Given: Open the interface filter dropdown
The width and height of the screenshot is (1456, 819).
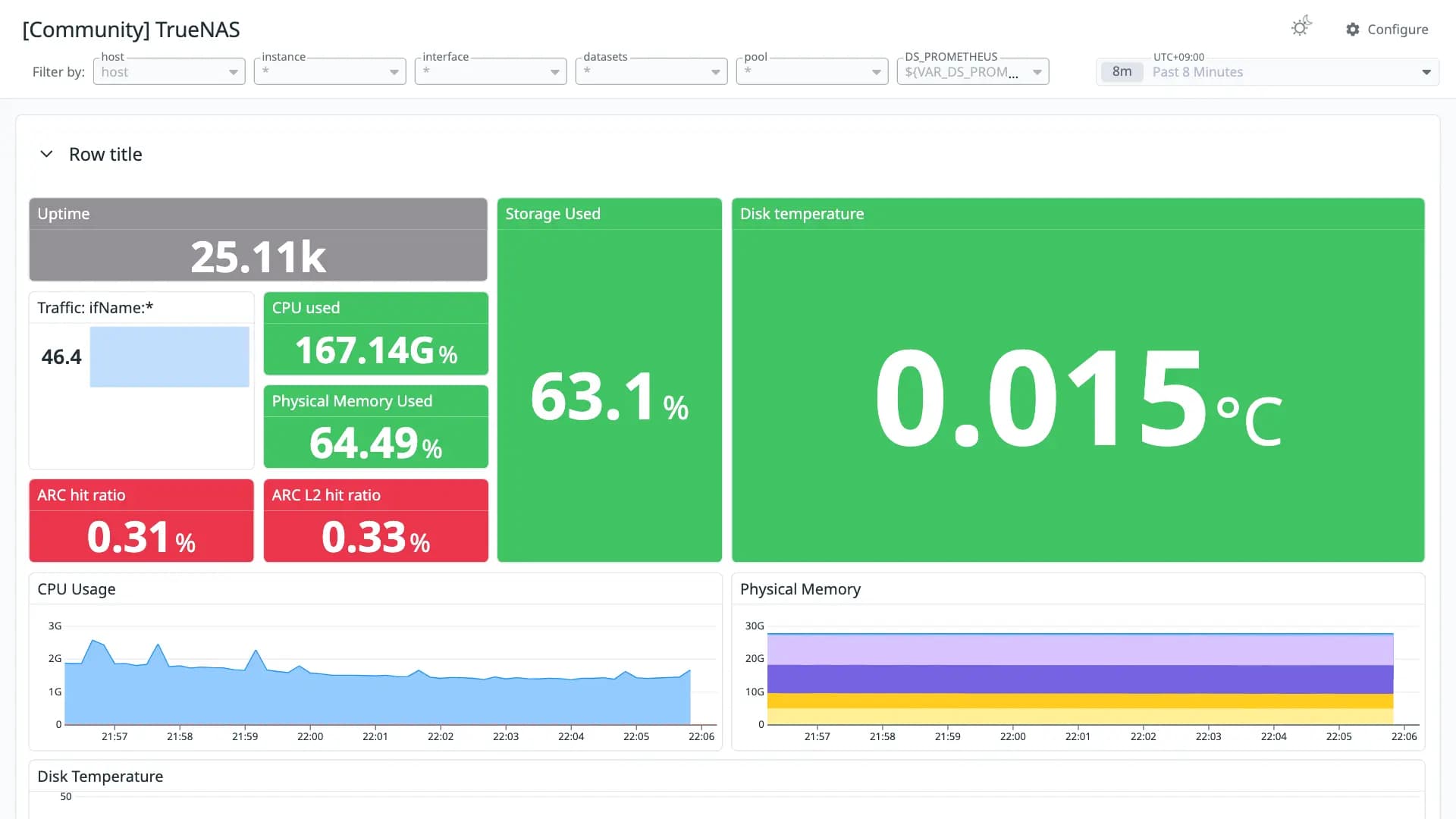Looking at the screenshot, I should (x=491, y=72).
